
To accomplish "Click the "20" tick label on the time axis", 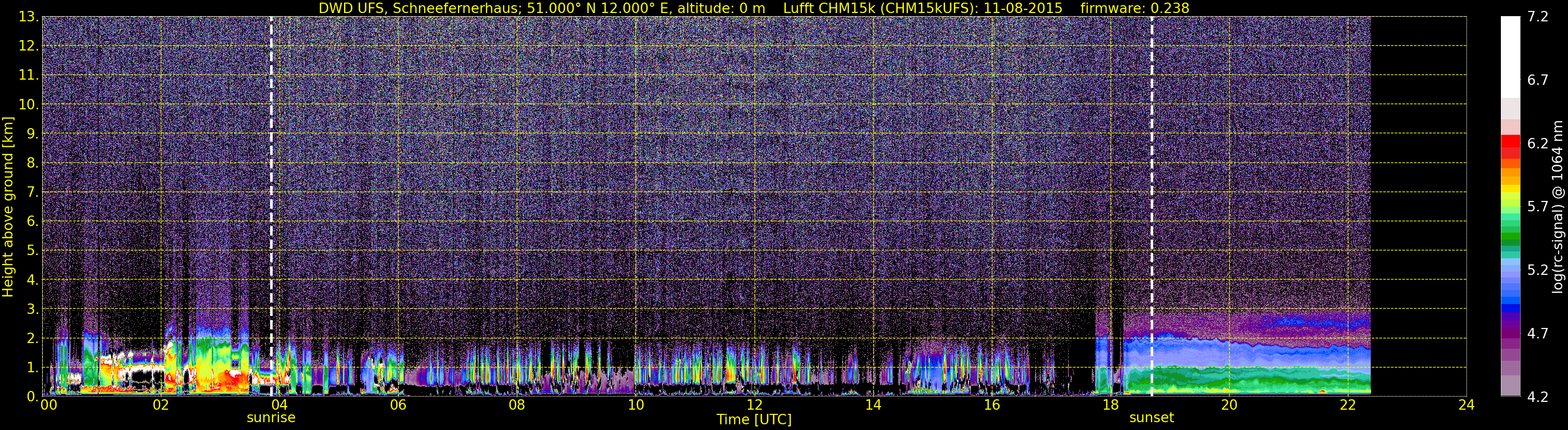I will click(x=1229, y=406).
